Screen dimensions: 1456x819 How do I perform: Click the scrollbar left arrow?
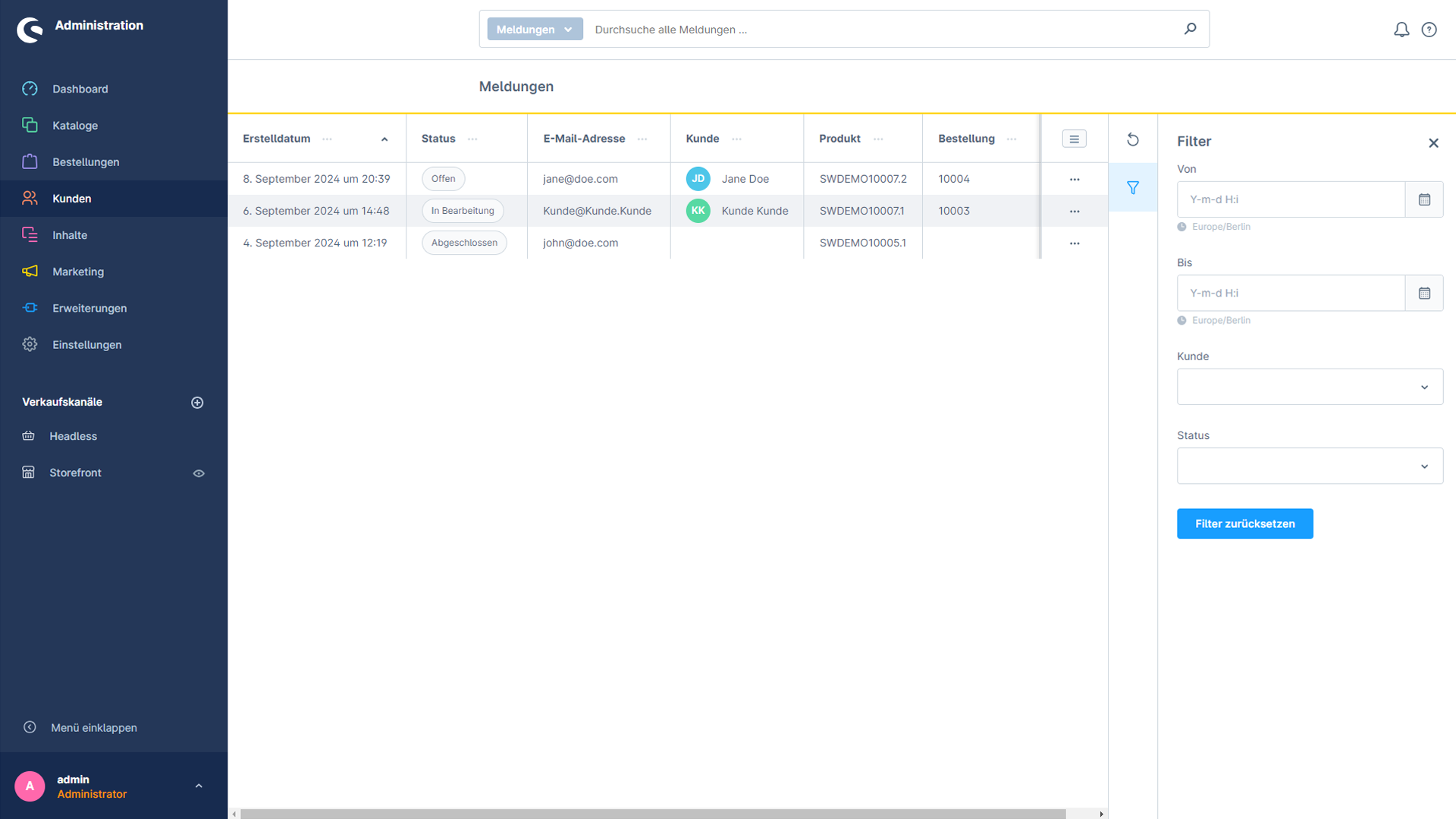234,814
